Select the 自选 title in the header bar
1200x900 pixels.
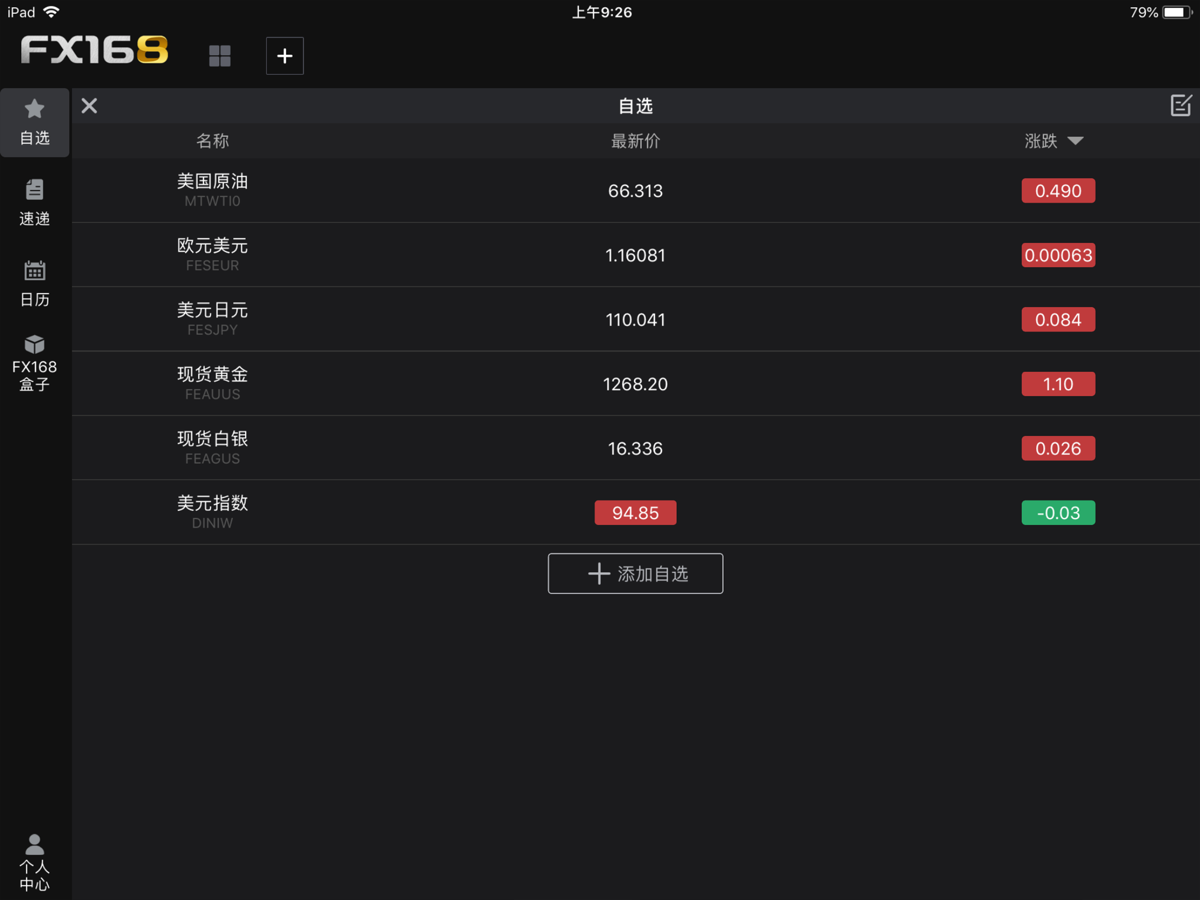point(635,105)
